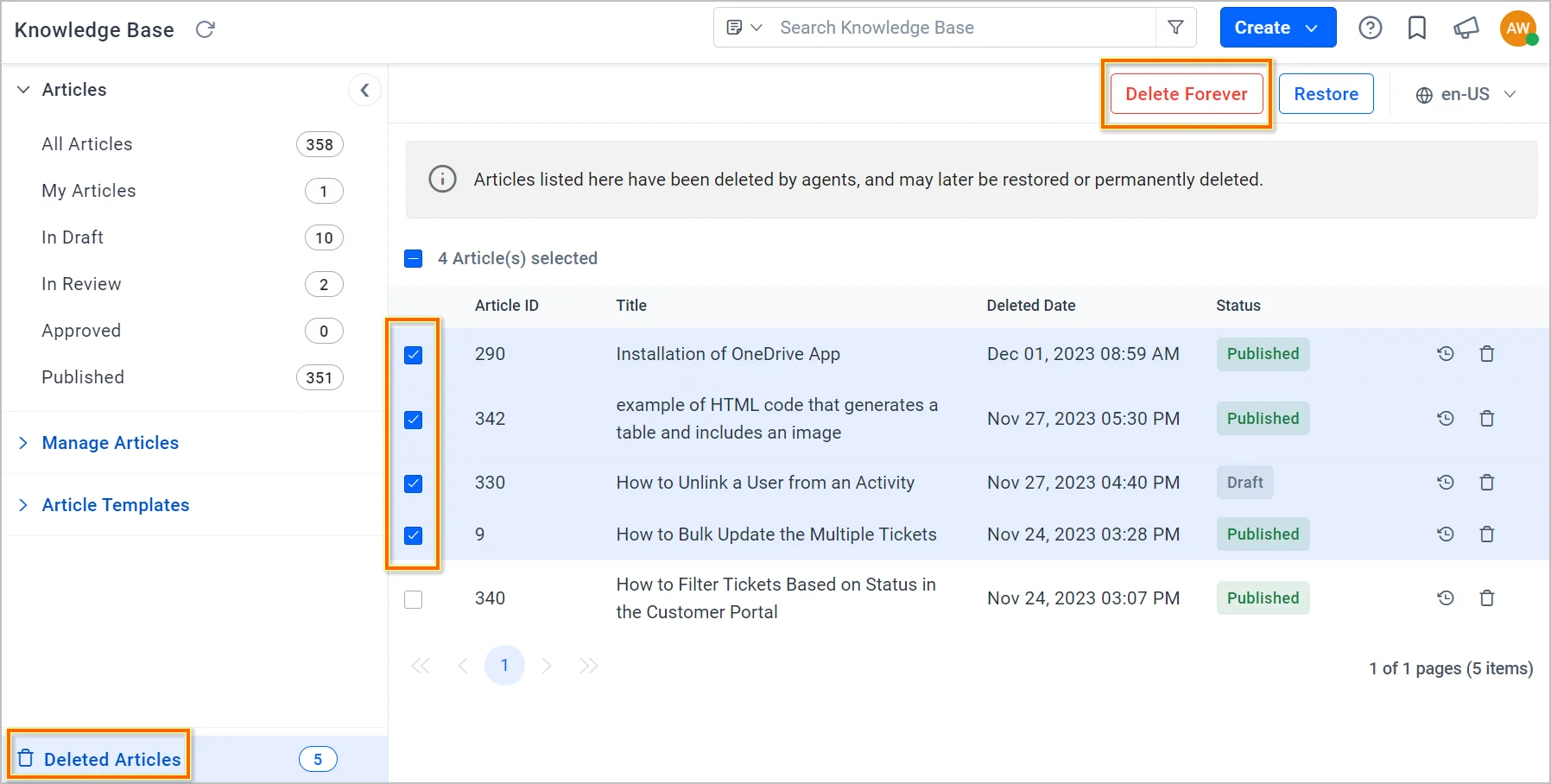This screenshot has width=1551, height=784.
Task: Show the In Draft articles list
Action: [73, 237]
